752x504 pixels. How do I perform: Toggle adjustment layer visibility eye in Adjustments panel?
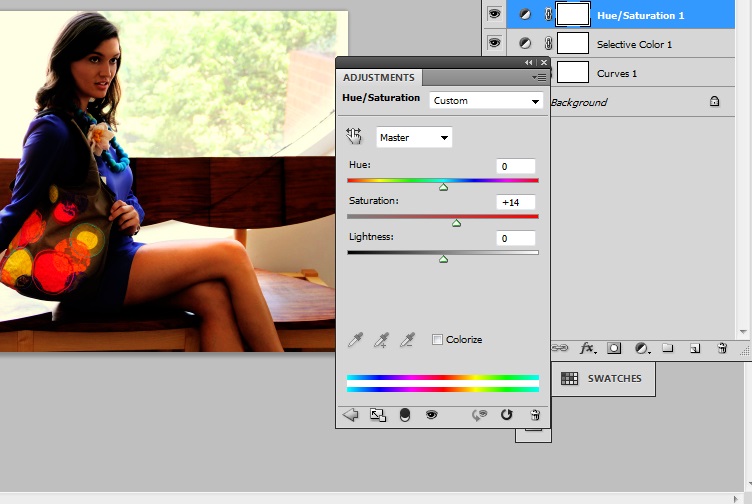click(431, 415)
